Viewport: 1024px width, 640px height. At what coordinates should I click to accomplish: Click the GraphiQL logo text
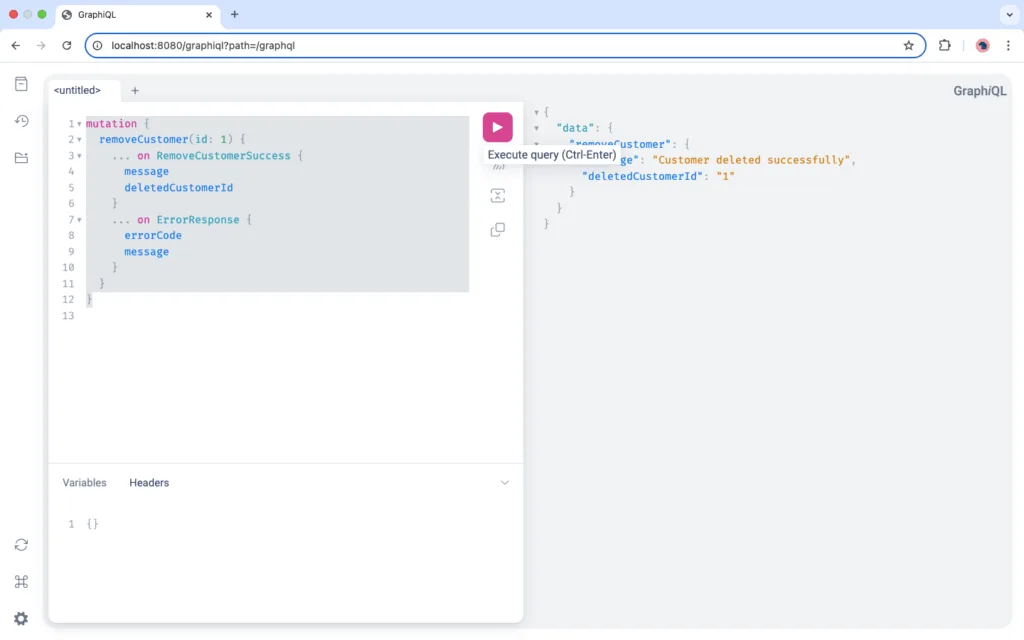[979, 91]
